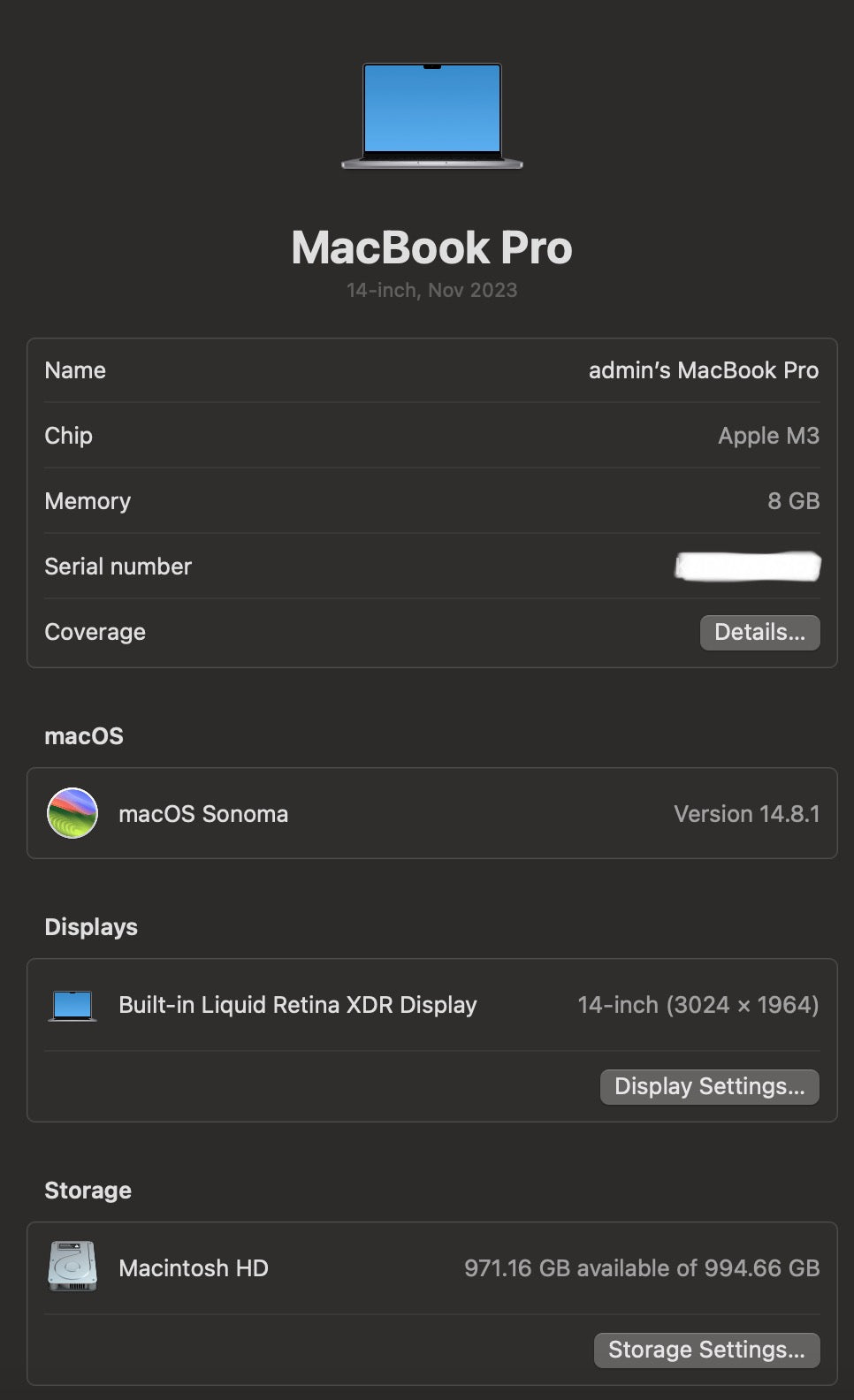Viewport: 854px width, 1400px height.
Task: Click the 14-inch (3024 × 1964) resolution text
Action: tap(698, 1005)
